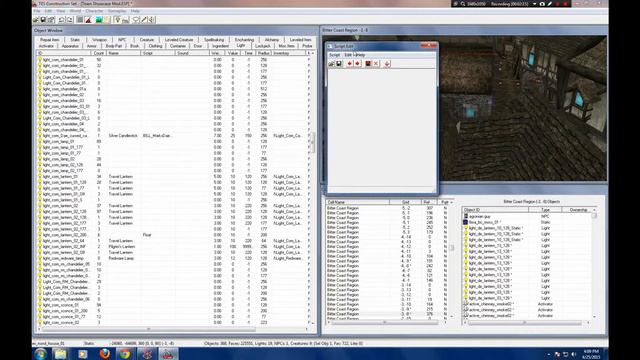Click the Redo icon in main toolbar
Screen dimensions: 640x360
(x=70, y=20)
